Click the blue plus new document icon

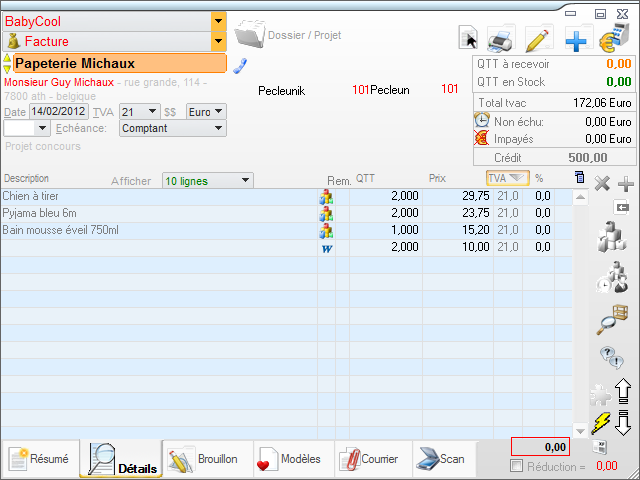click(x=577, y=39)
